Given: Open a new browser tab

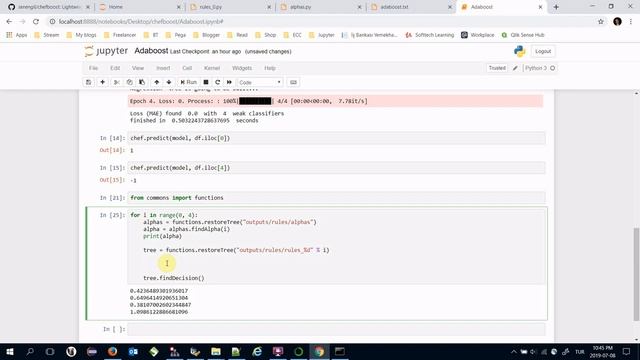Looking at the screenshot, I should [556, 7].
